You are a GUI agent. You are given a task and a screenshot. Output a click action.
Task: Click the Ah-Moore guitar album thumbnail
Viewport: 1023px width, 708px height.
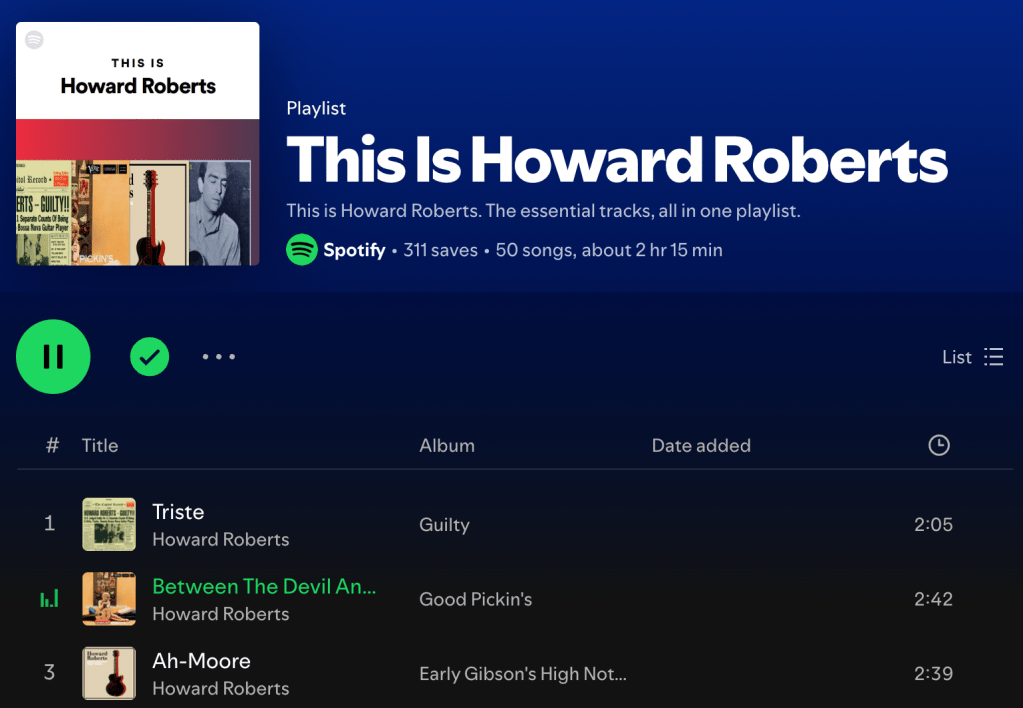point(109,674)
